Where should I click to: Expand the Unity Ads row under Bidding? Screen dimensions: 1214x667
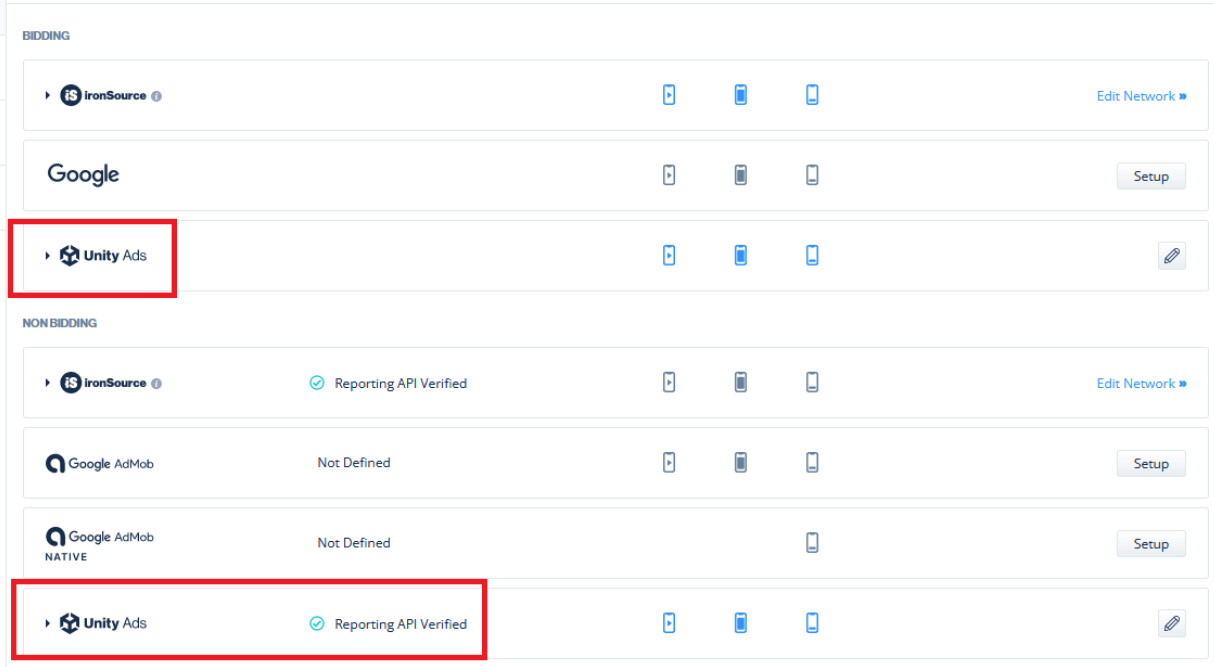[x=47, y=256]
